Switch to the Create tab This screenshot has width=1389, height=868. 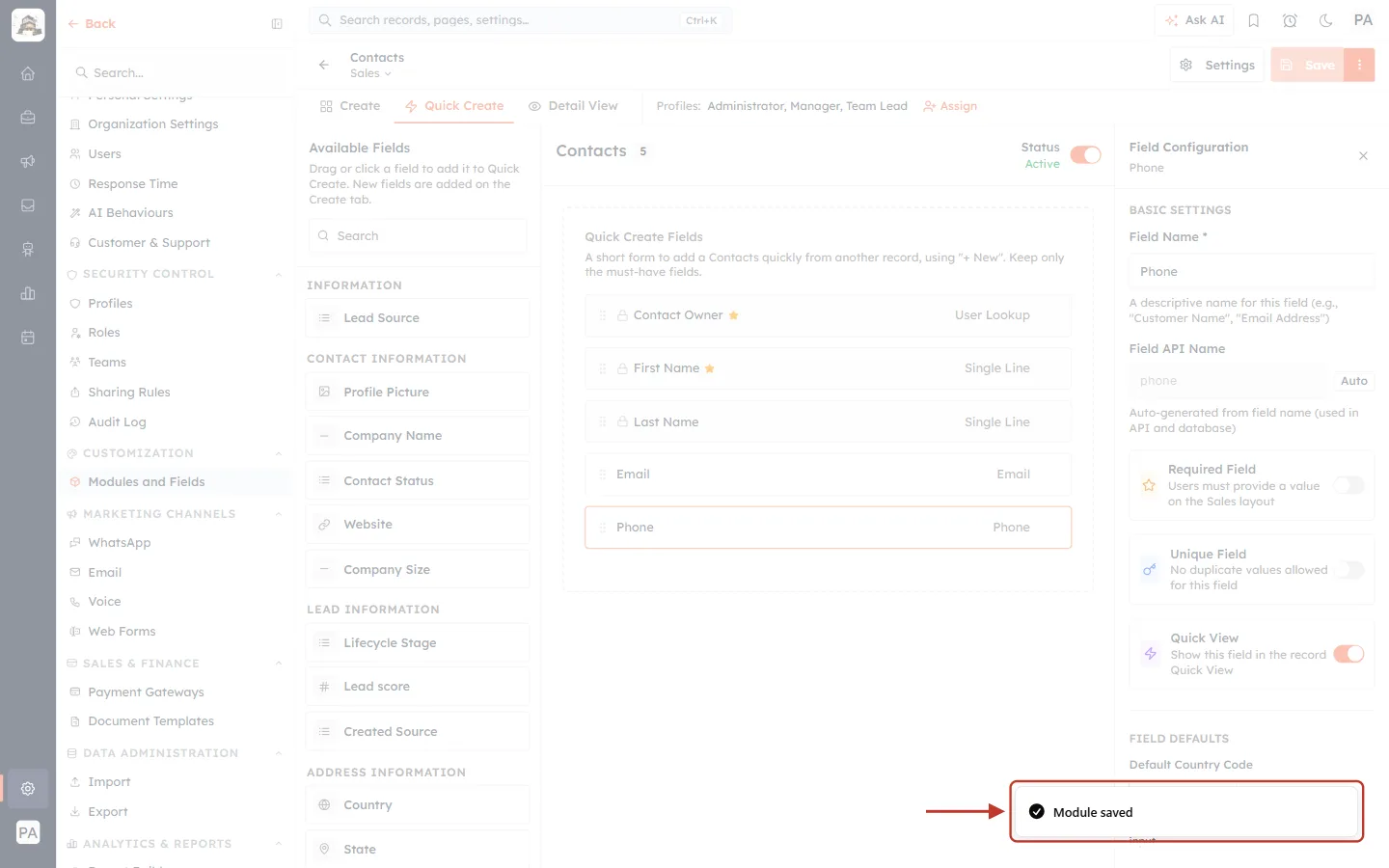pyautogui.click(x=350, y=106)
